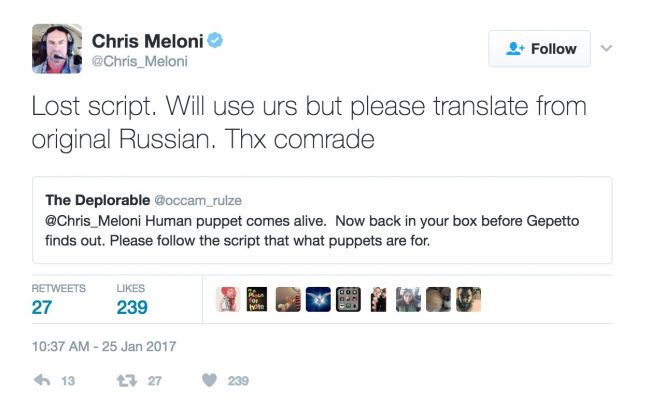Open the liker avatar with black text poster
The width and height of the screenshot is (650, 404).
(258, 299)
